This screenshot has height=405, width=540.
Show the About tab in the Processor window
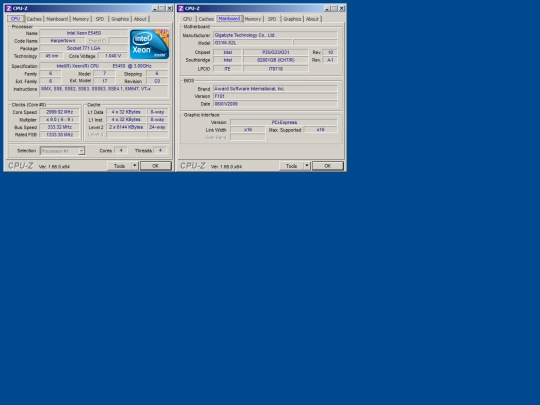pyautogui.click(x=140, y=19)
